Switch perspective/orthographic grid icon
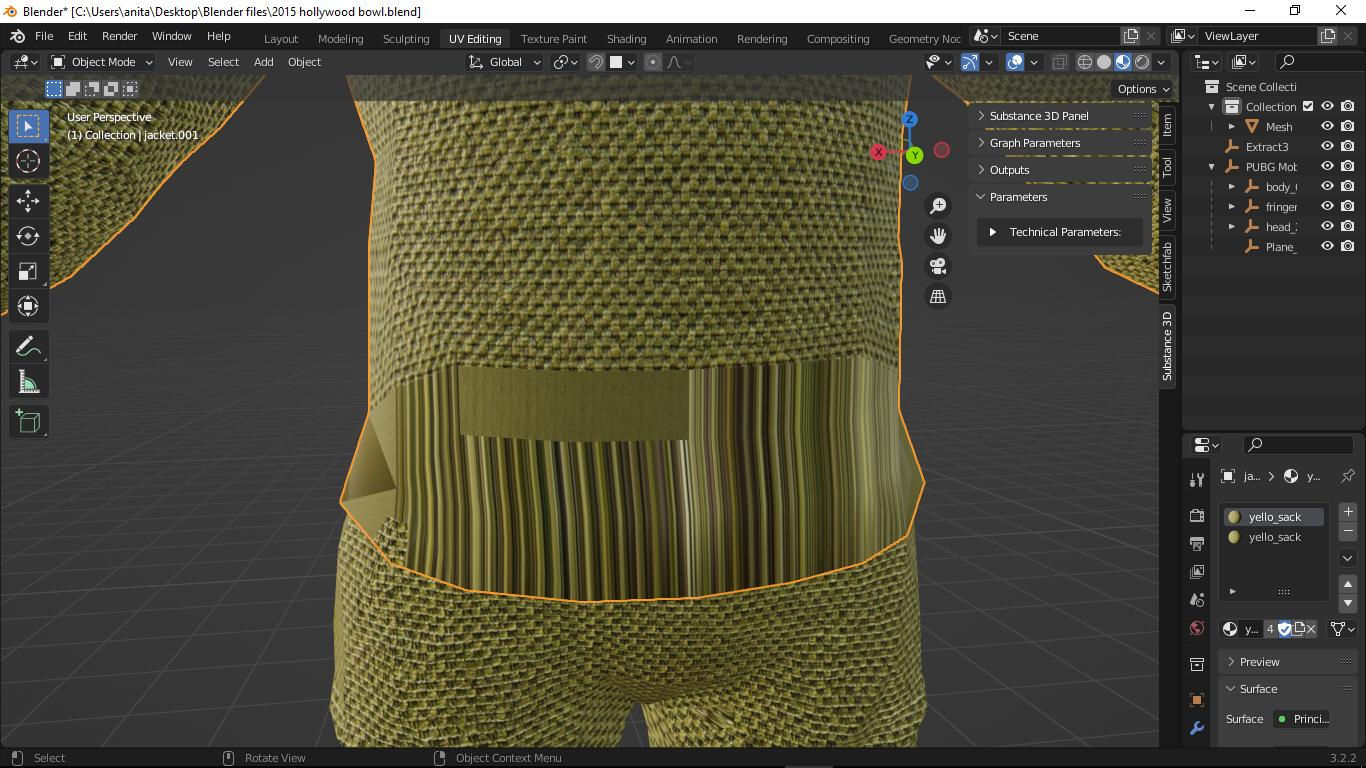 click(x=938, y=296)
